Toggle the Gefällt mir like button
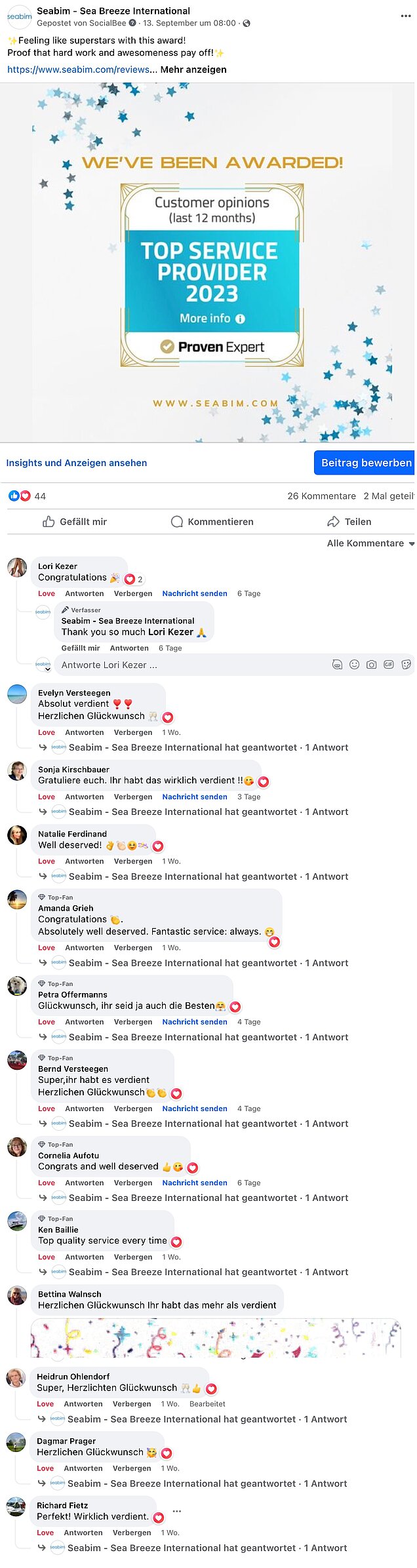The width and height of the screenshot is (417, 1568). tap(75, 522)
